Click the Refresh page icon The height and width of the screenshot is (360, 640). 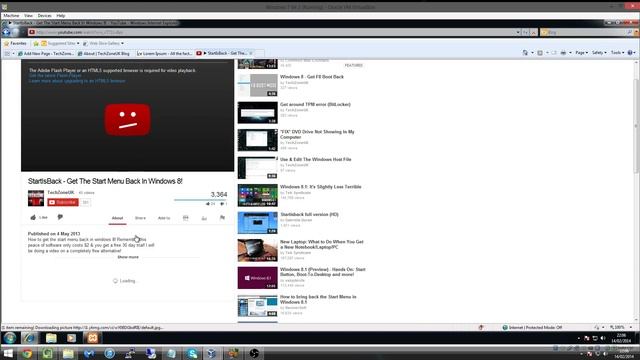pyautogui.click(x=526, y=32)
